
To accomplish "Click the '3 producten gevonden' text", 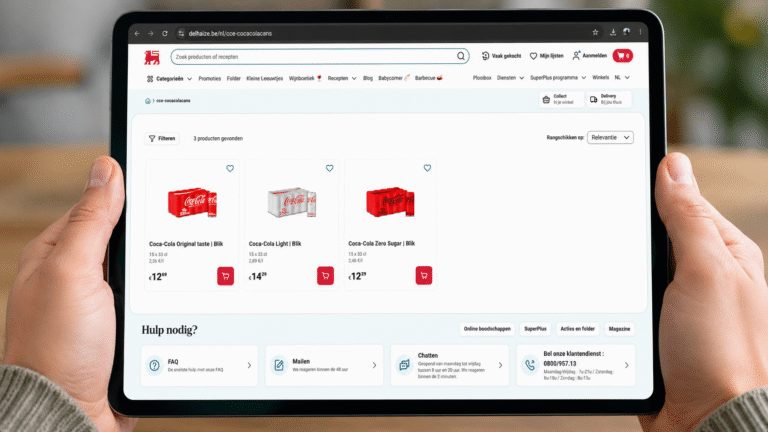I will pyautogui.click(x=218, y=139).
